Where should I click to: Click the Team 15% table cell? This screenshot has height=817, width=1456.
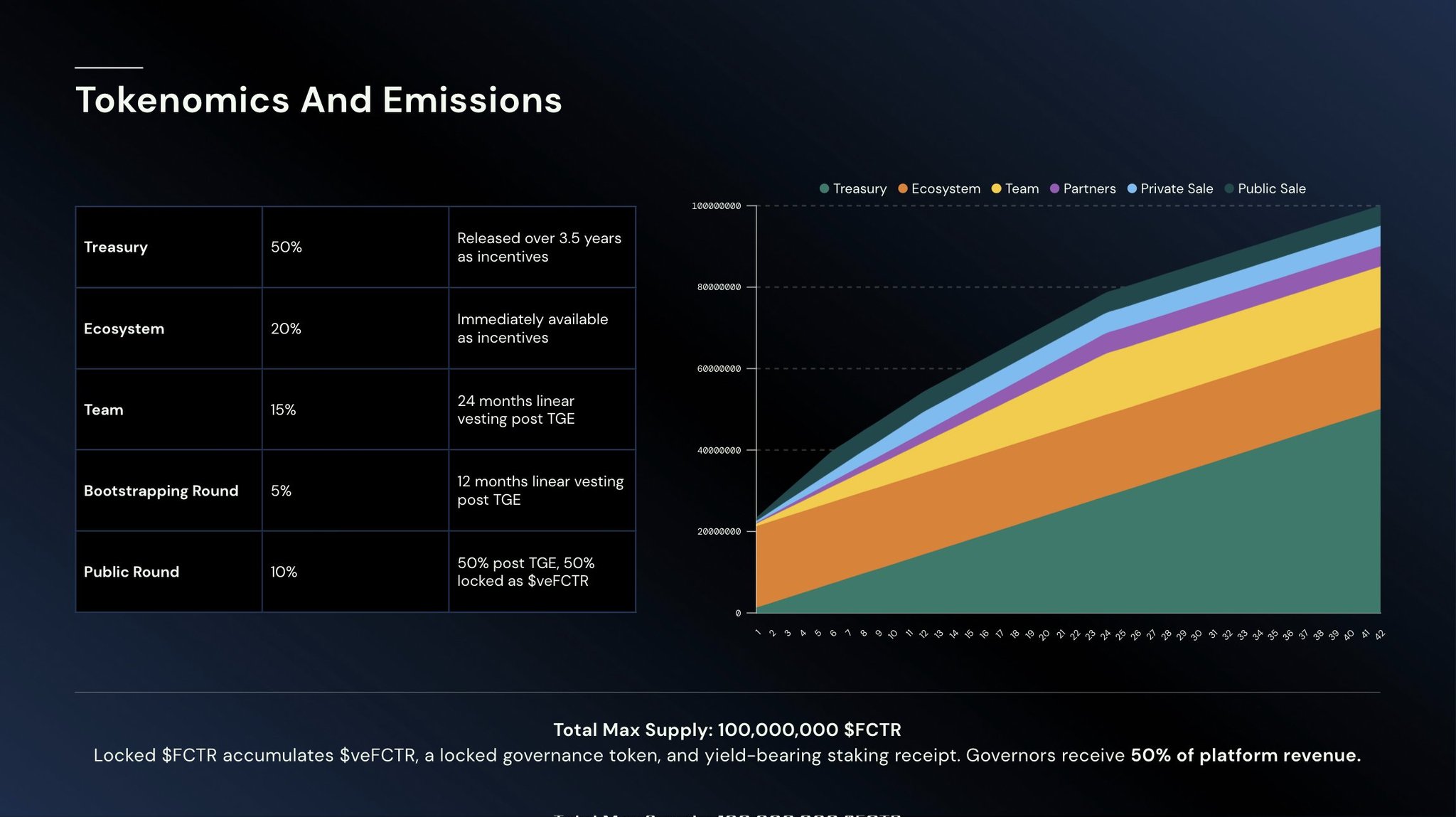[x=283, y=410]
